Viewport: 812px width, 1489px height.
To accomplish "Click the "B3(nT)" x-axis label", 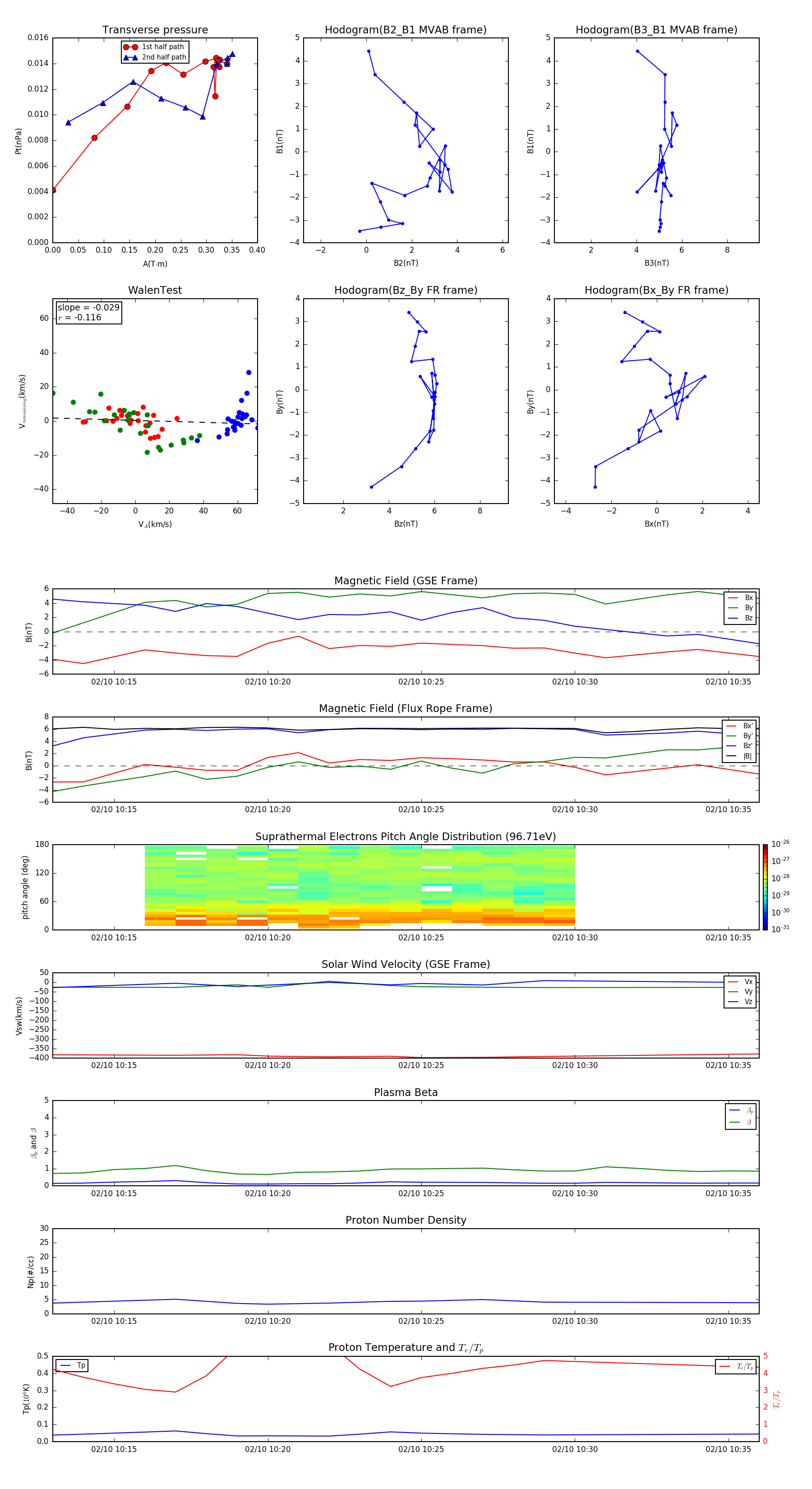I will pyautogui.click(x=656, y=263).
